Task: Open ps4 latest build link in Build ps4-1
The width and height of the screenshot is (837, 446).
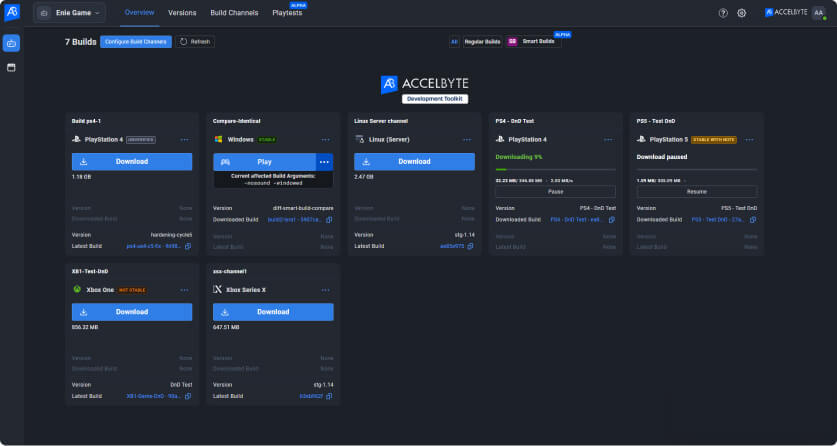Action: (154, 246)
